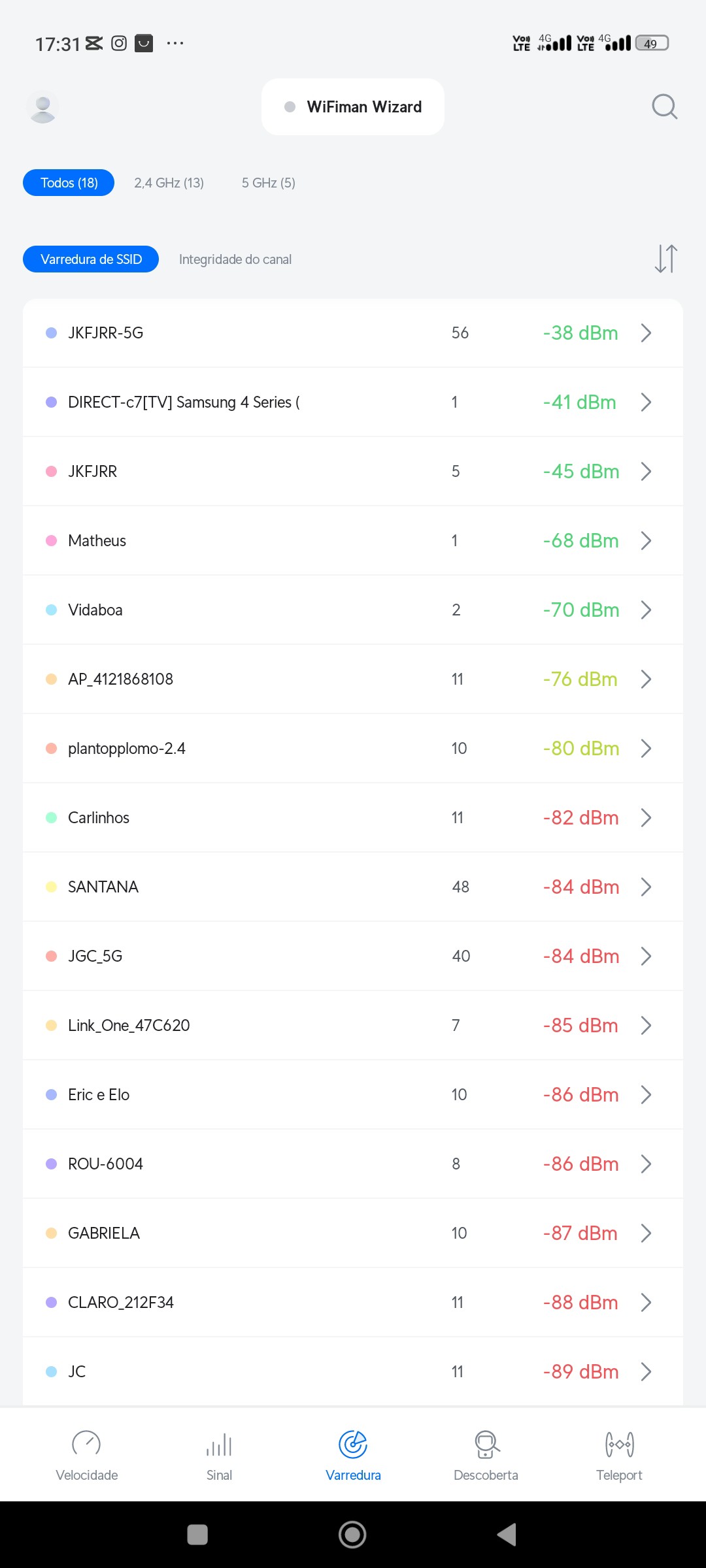Expand the Matheus network chevron
Viewport: 706px width, 1568px height.
[646, 541]
